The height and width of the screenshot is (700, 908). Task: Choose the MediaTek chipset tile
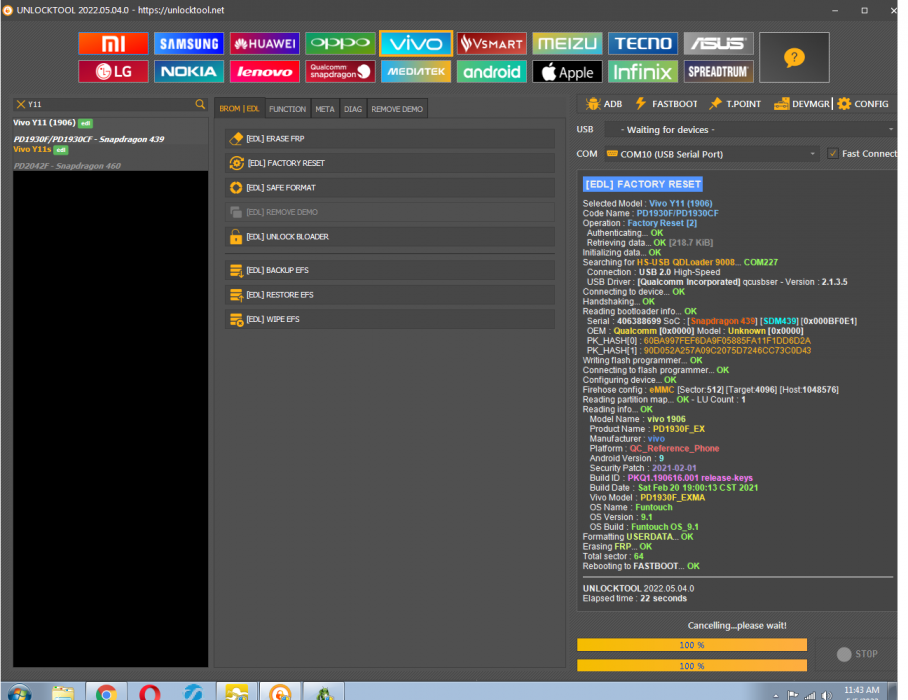coord(416,72)
